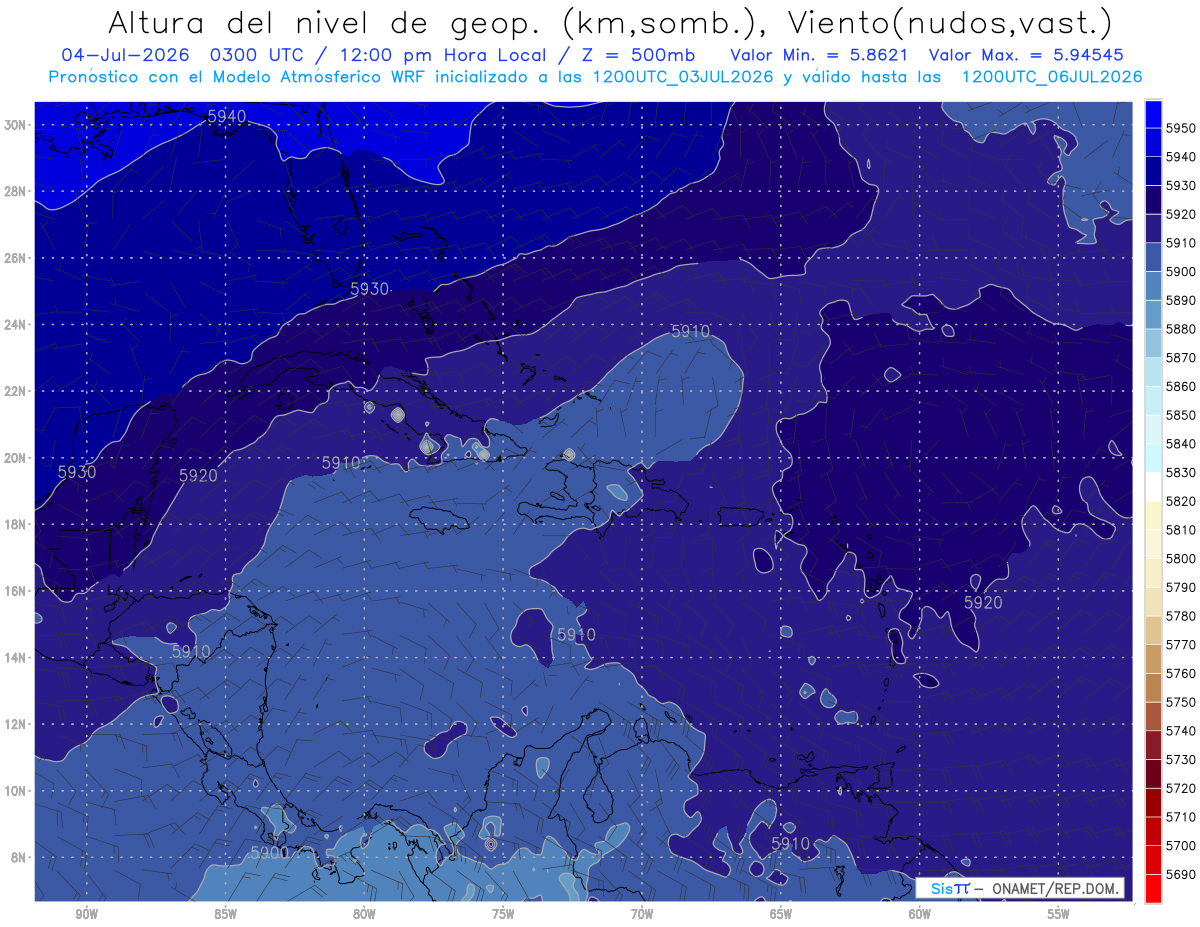Image resolution: width=1200 pixels, height=927 pixels.
Task: Click the "60W" longitude axis label
Action: [920, 914]
